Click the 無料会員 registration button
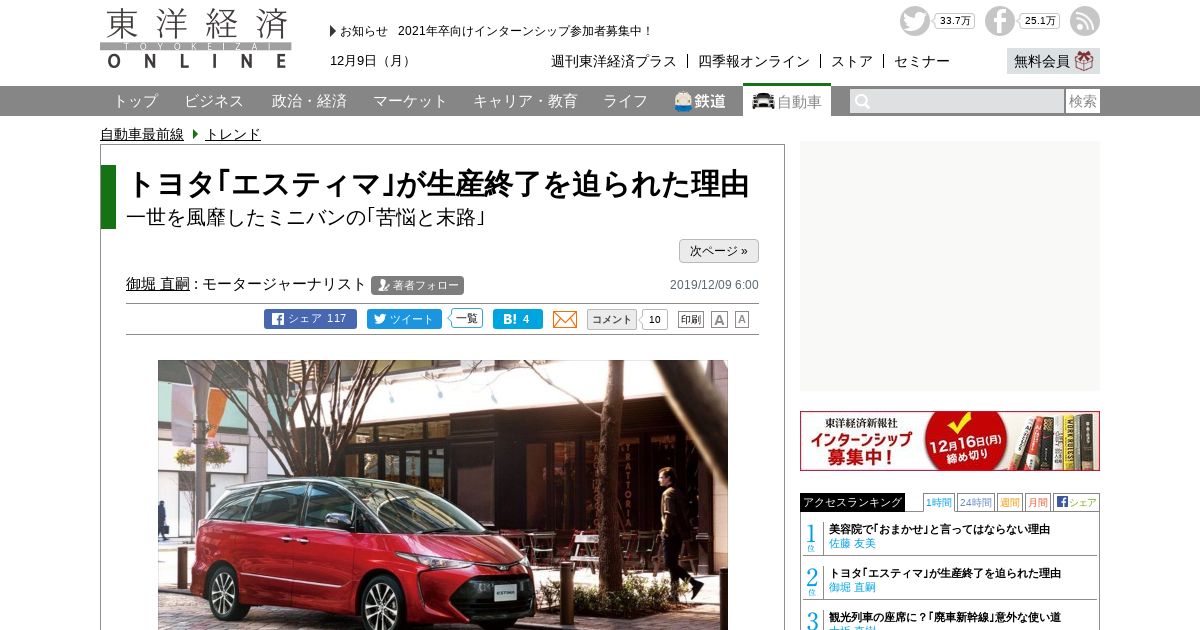Viewport: 1200px width, 630px height. click(x=1053, y=61)
